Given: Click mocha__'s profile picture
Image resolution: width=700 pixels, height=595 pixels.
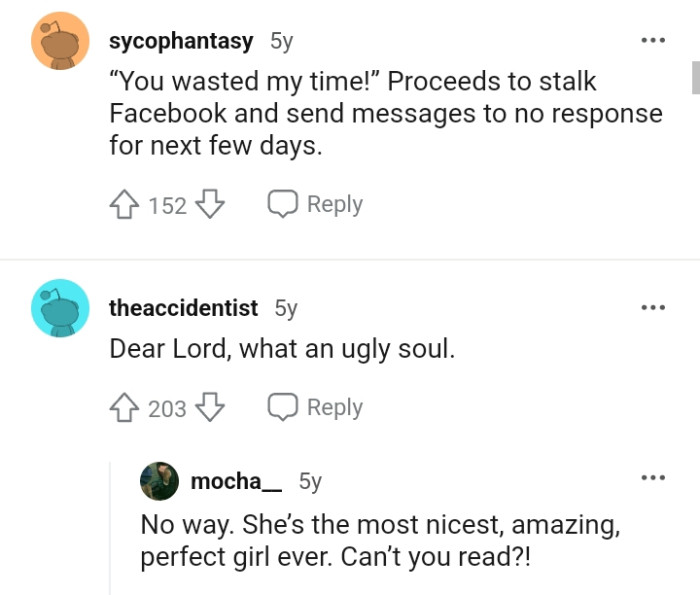Looking at the screenshot, I should 161,482.
